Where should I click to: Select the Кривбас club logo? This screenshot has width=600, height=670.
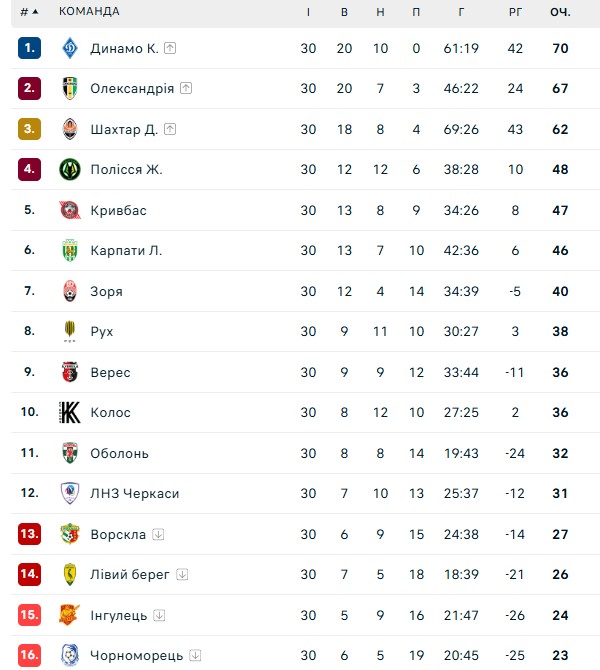click(70, 210)
